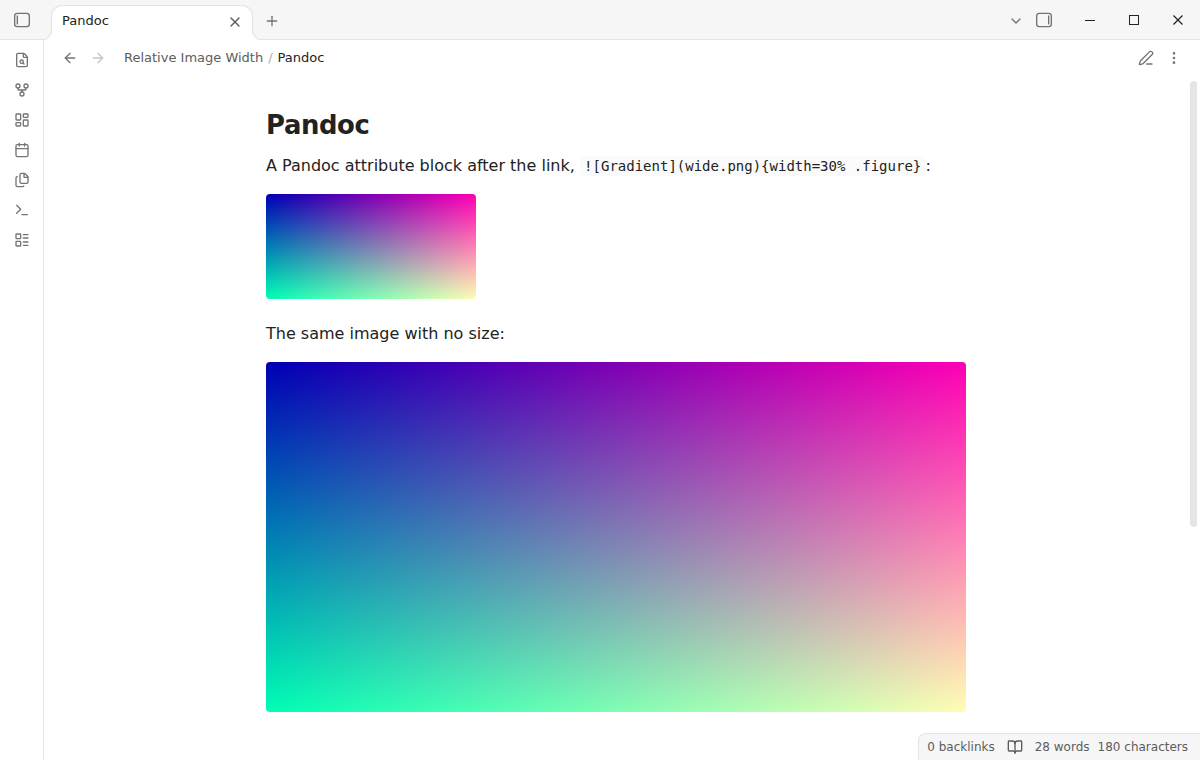Open the tab list dropdown chevron

click(1016, 20)
